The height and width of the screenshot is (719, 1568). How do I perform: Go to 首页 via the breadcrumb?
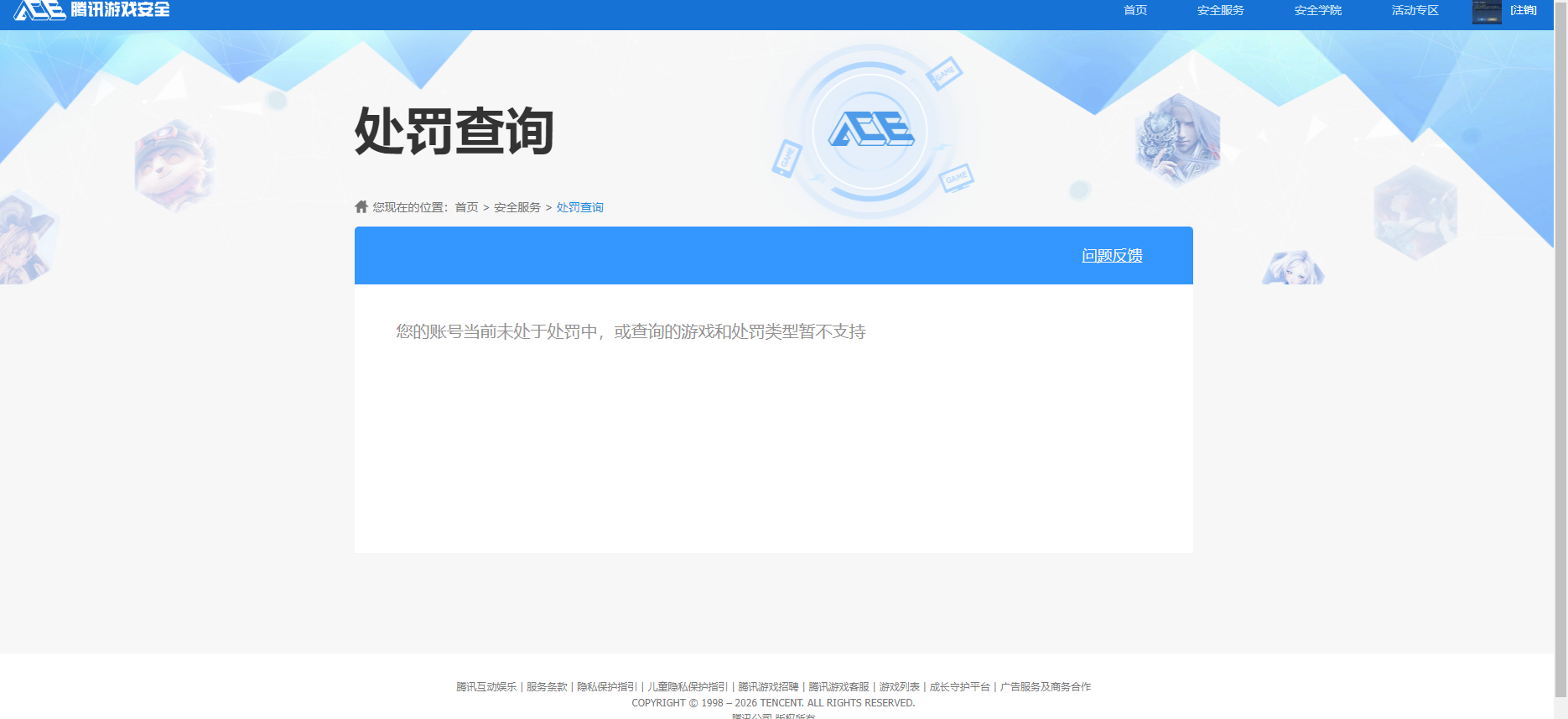click(466, 207)
